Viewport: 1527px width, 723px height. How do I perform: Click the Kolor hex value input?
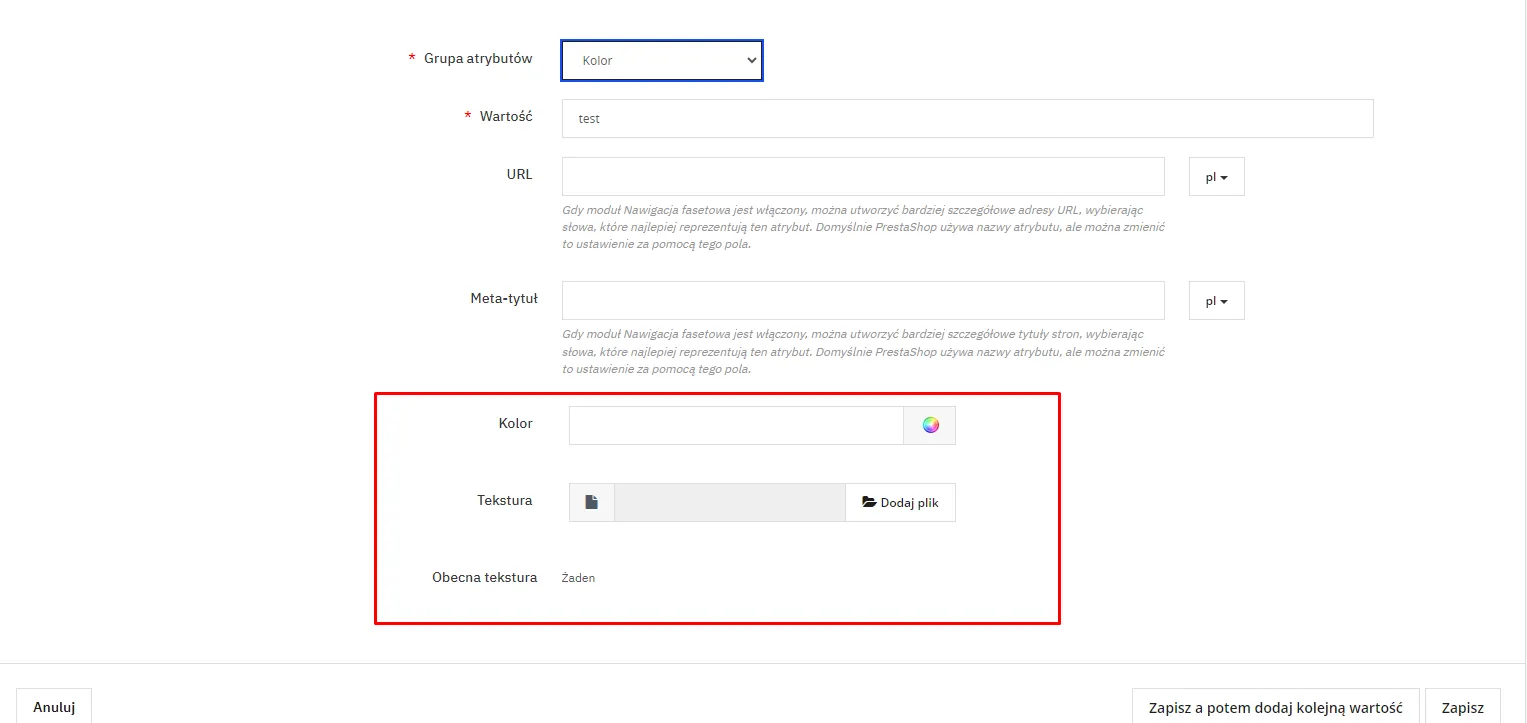[x=736, y=425]
